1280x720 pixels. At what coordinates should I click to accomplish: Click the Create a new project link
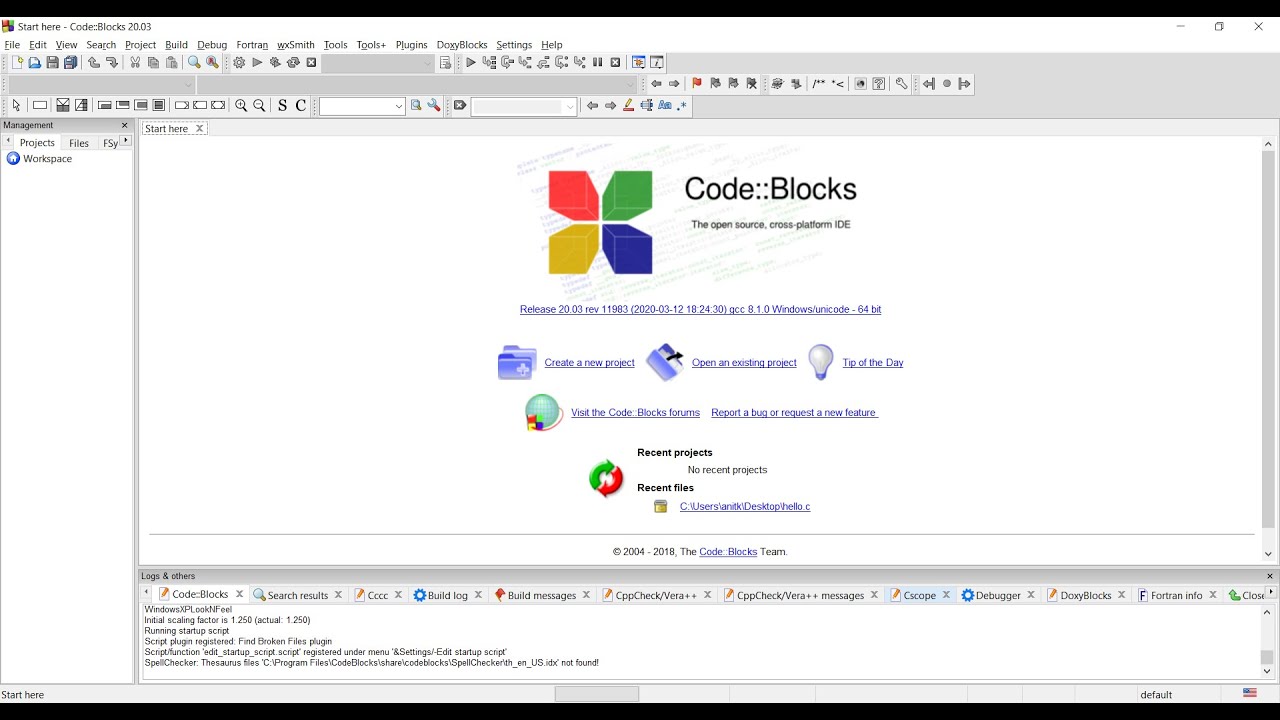[590, 363]
